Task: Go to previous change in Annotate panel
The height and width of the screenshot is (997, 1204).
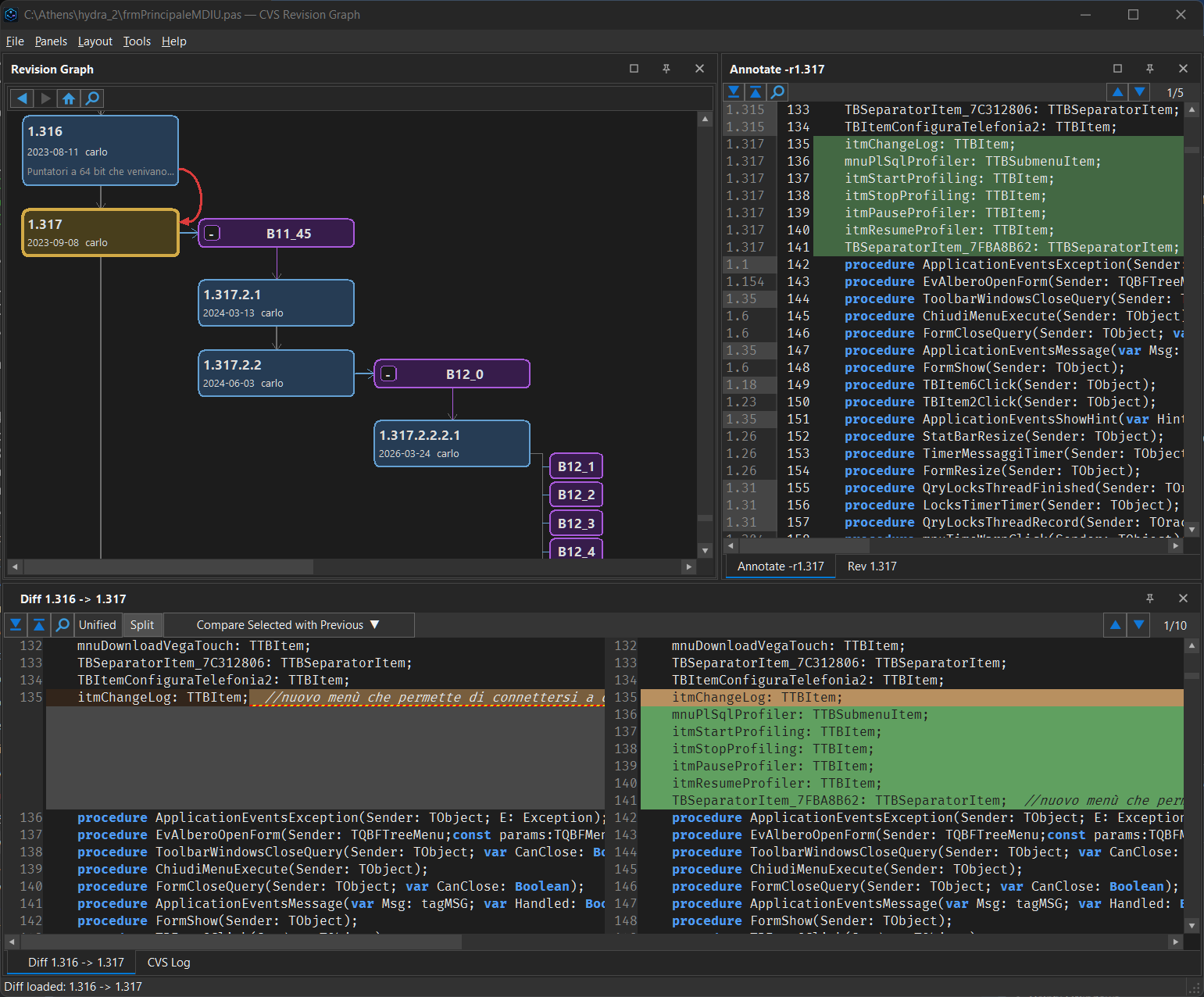Action: (x=1117, y=92)
